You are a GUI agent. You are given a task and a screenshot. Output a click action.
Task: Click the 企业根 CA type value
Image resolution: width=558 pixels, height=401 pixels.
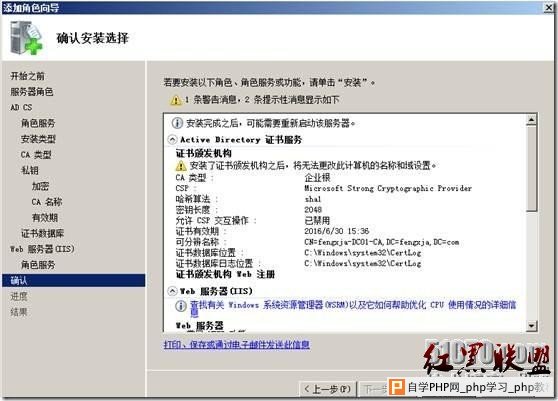[x=317, y=177]
